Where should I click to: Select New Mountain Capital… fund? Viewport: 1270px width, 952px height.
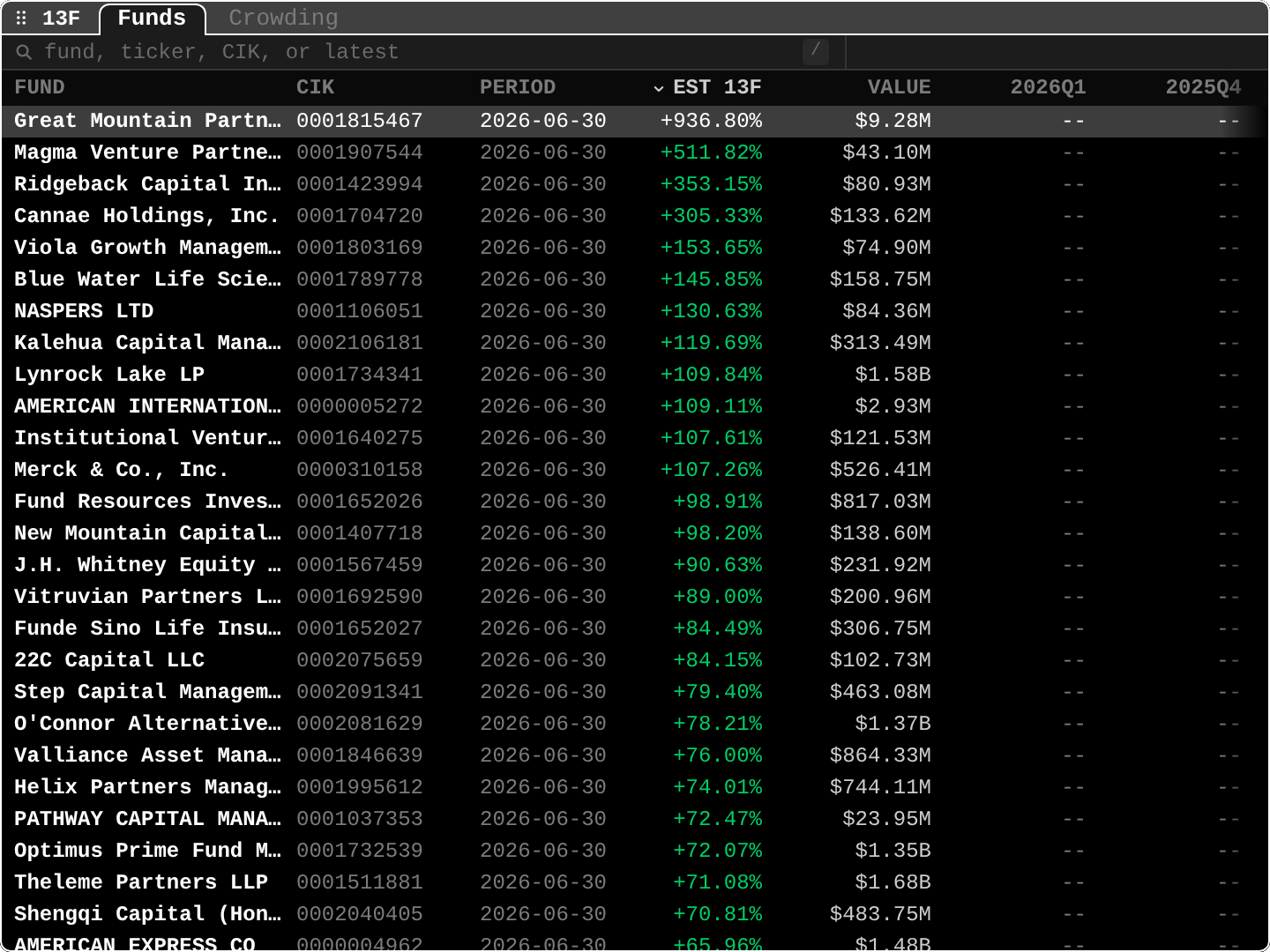tap(635, 533)
